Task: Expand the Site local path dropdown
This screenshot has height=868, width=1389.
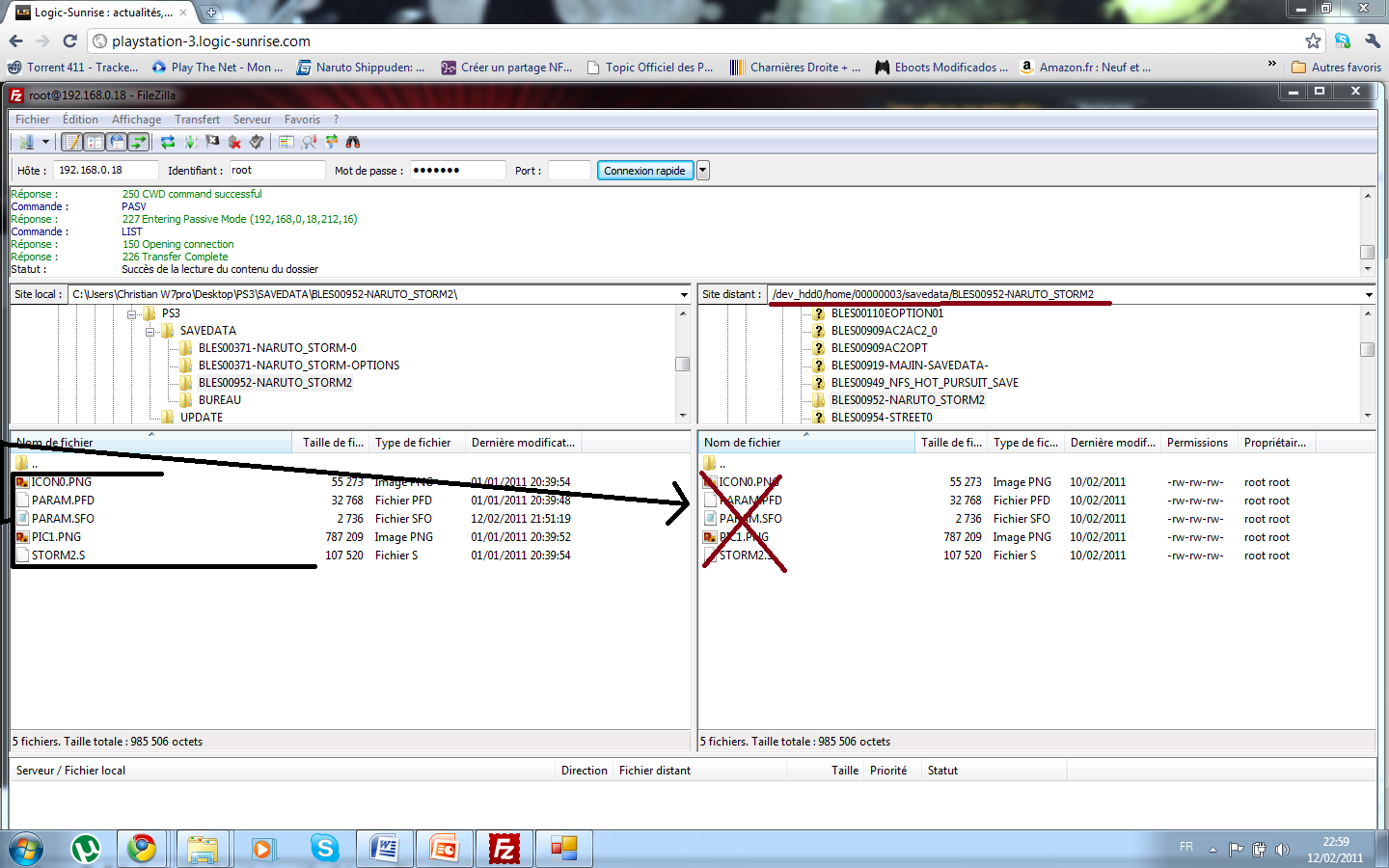Action: tap(684, 294)
